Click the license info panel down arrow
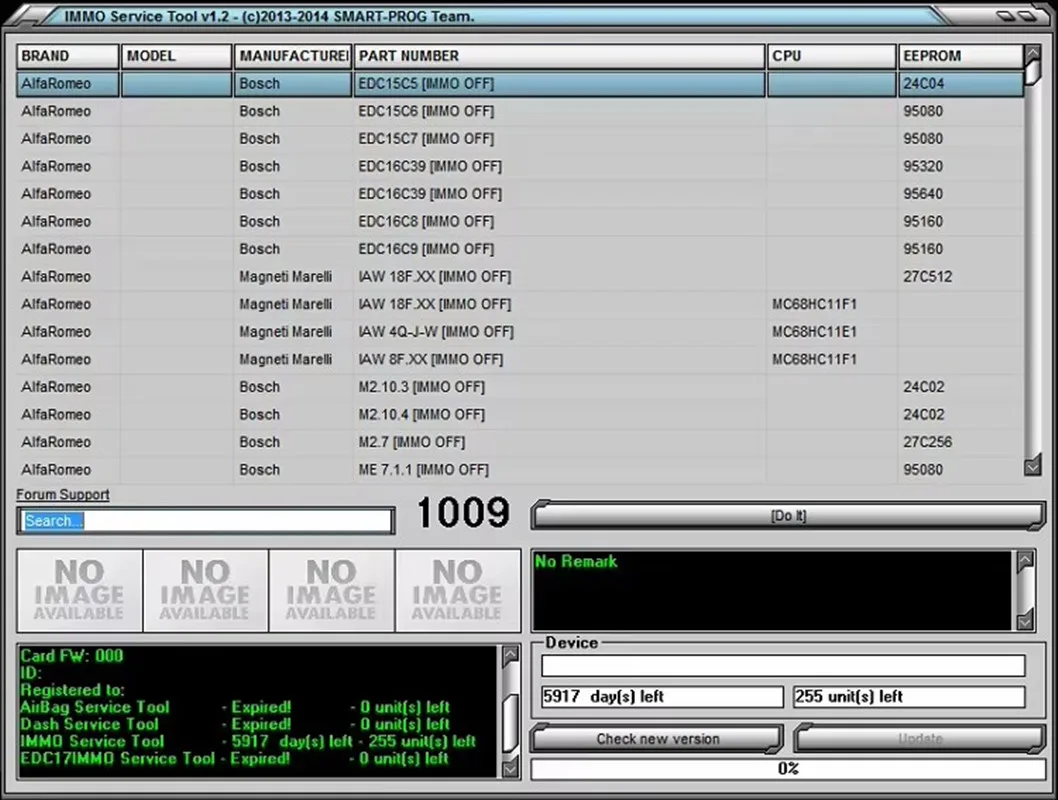 [510, 770]
